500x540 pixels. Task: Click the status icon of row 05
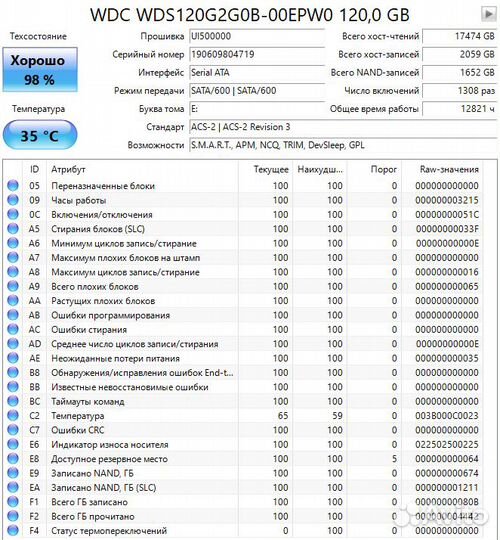coord(13,185)
